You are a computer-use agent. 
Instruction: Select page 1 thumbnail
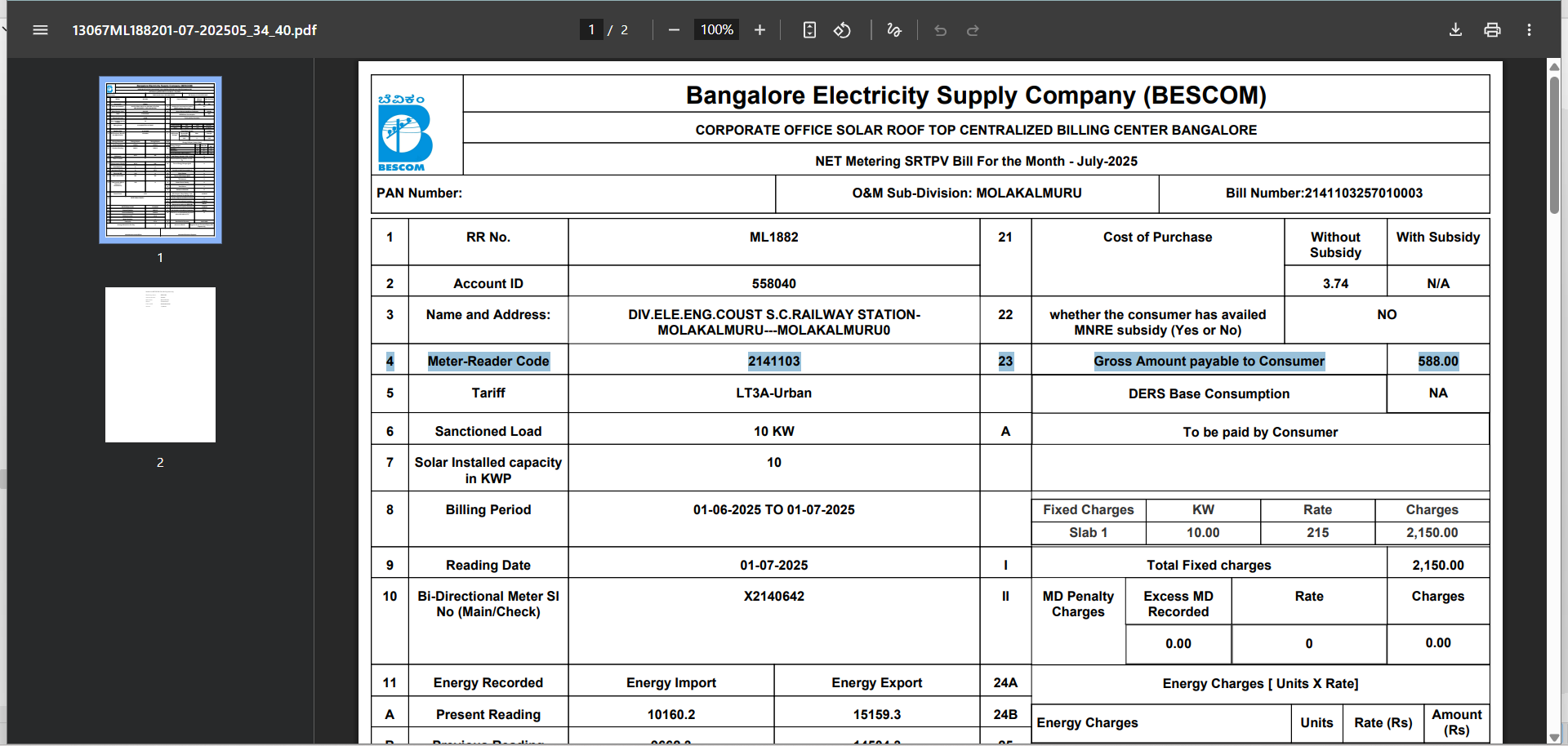(160, 160)
